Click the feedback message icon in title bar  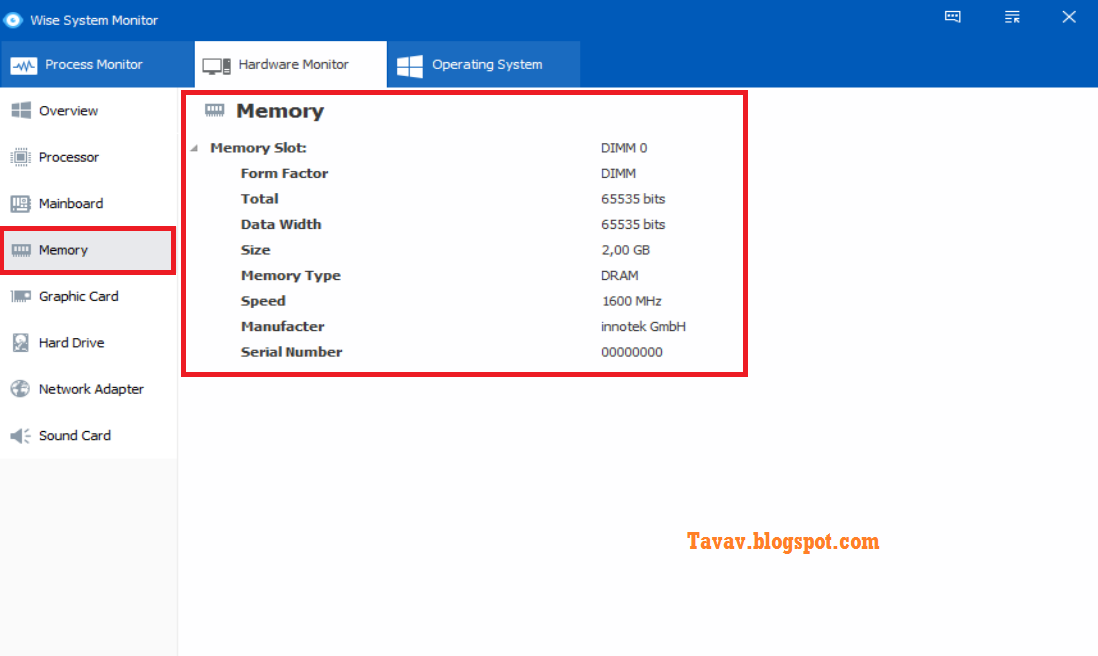pyautogui.click(x=952, y=16)
